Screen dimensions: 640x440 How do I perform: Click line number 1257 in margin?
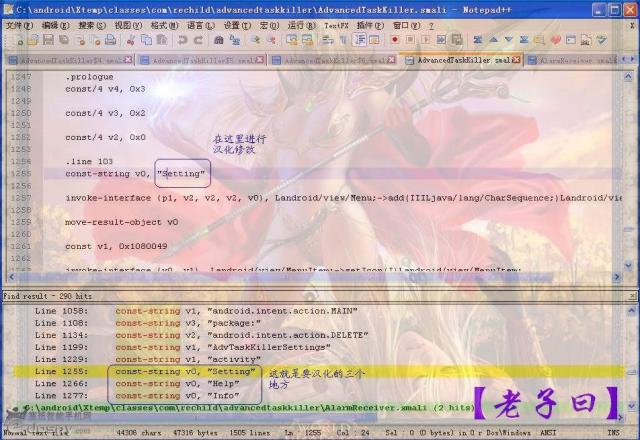point(20,198)
